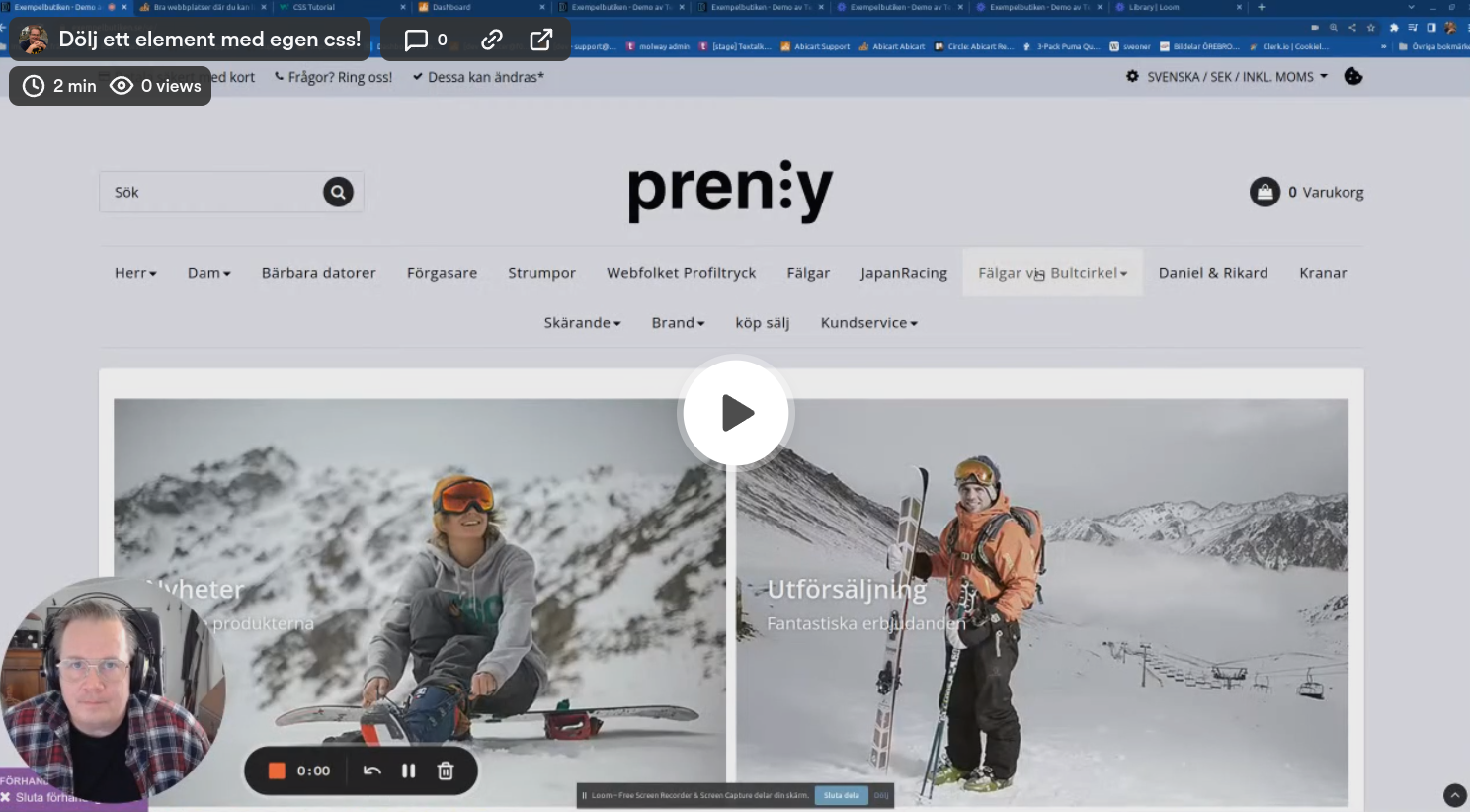This screenshot has height=812, width=1470.
Task: Copy video link with chain icon
Action: tap(492, 40)
